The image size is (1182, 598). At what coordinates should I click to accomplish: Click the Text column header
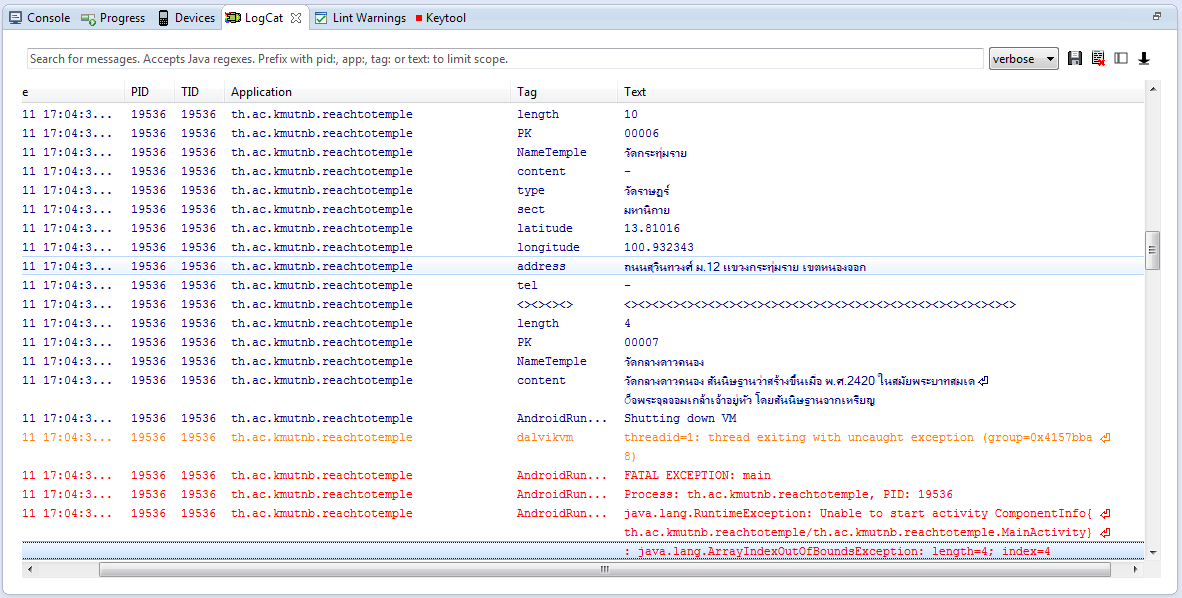(x=635, y=92)
